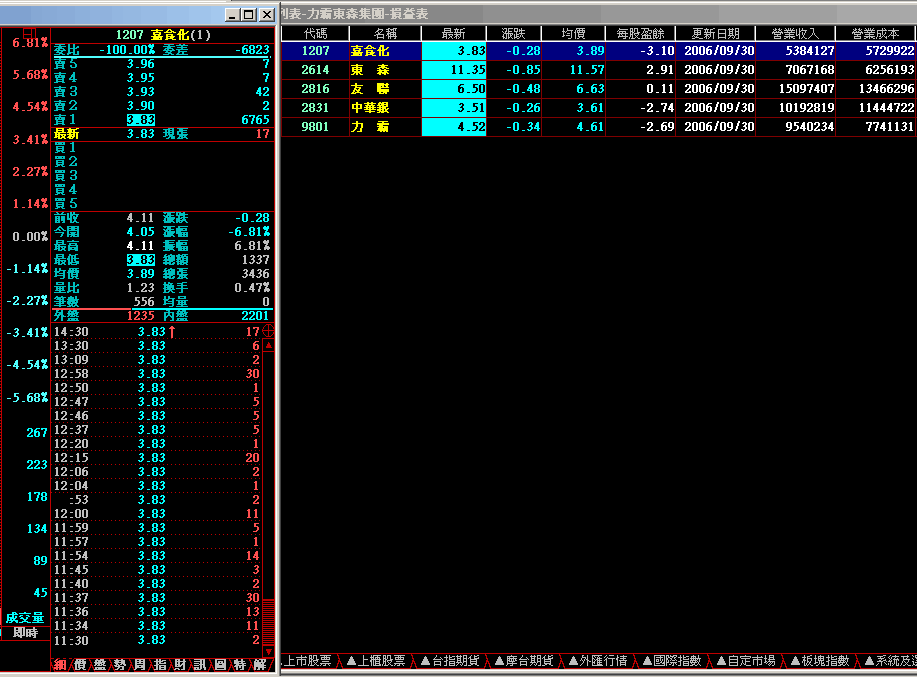Click the 6.50 latest price cell
This screenshot has height=678, width=917.
454,89
